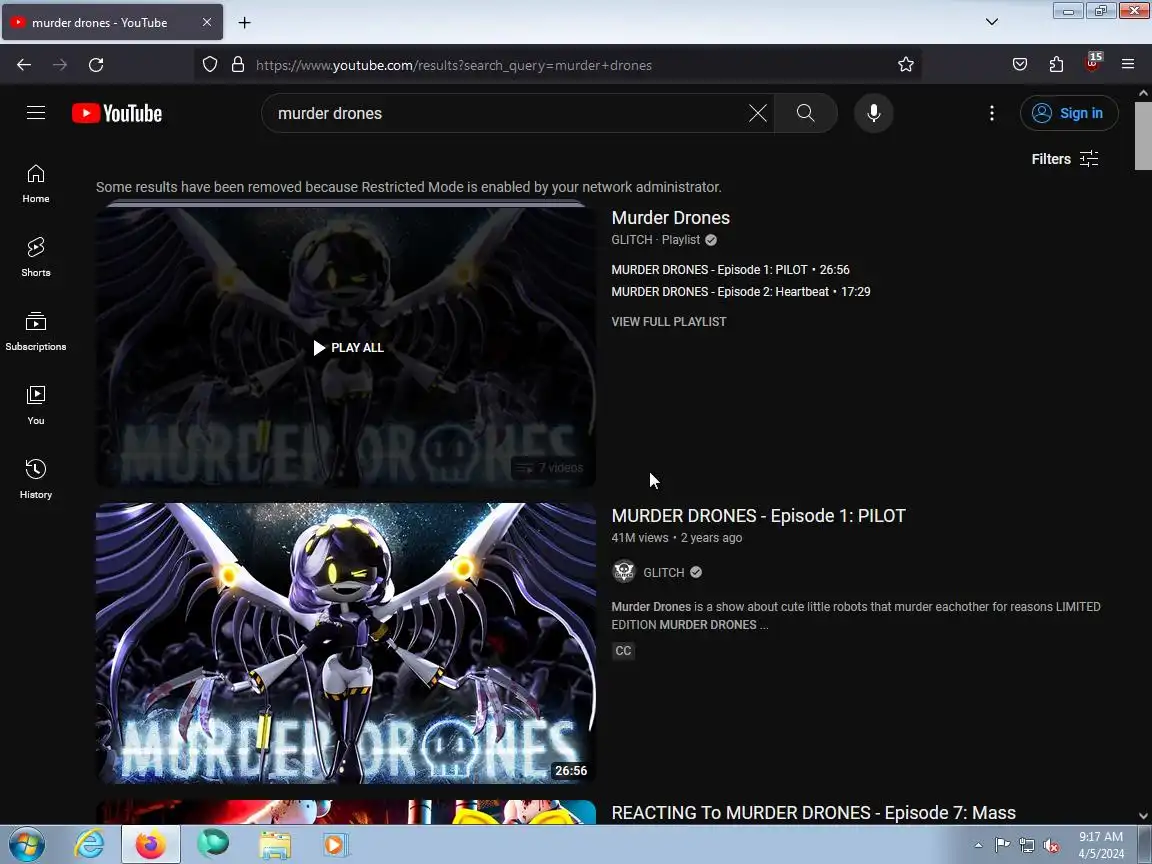Click the scrollbar down arrow
This screenshot has width=1152, height=864.
click(x=1143, y=816)
